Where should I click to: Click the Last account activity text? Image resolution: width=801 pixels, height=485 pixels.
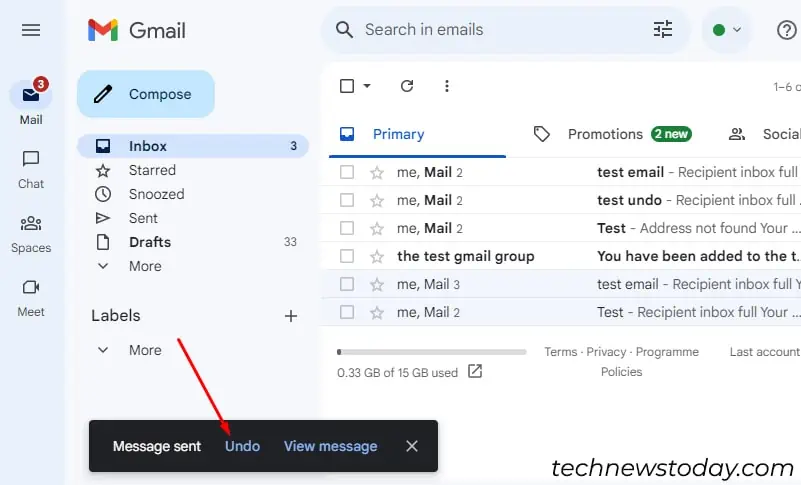(765, 352)
